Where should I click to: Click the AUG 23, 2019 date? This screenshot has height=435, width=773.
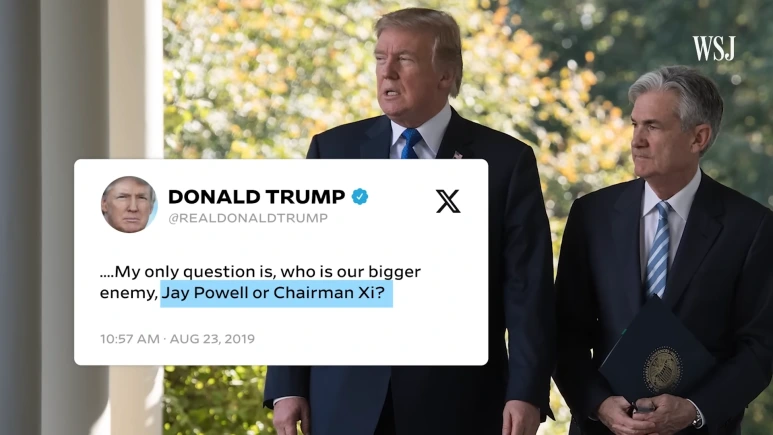click(x=212, y=339)
